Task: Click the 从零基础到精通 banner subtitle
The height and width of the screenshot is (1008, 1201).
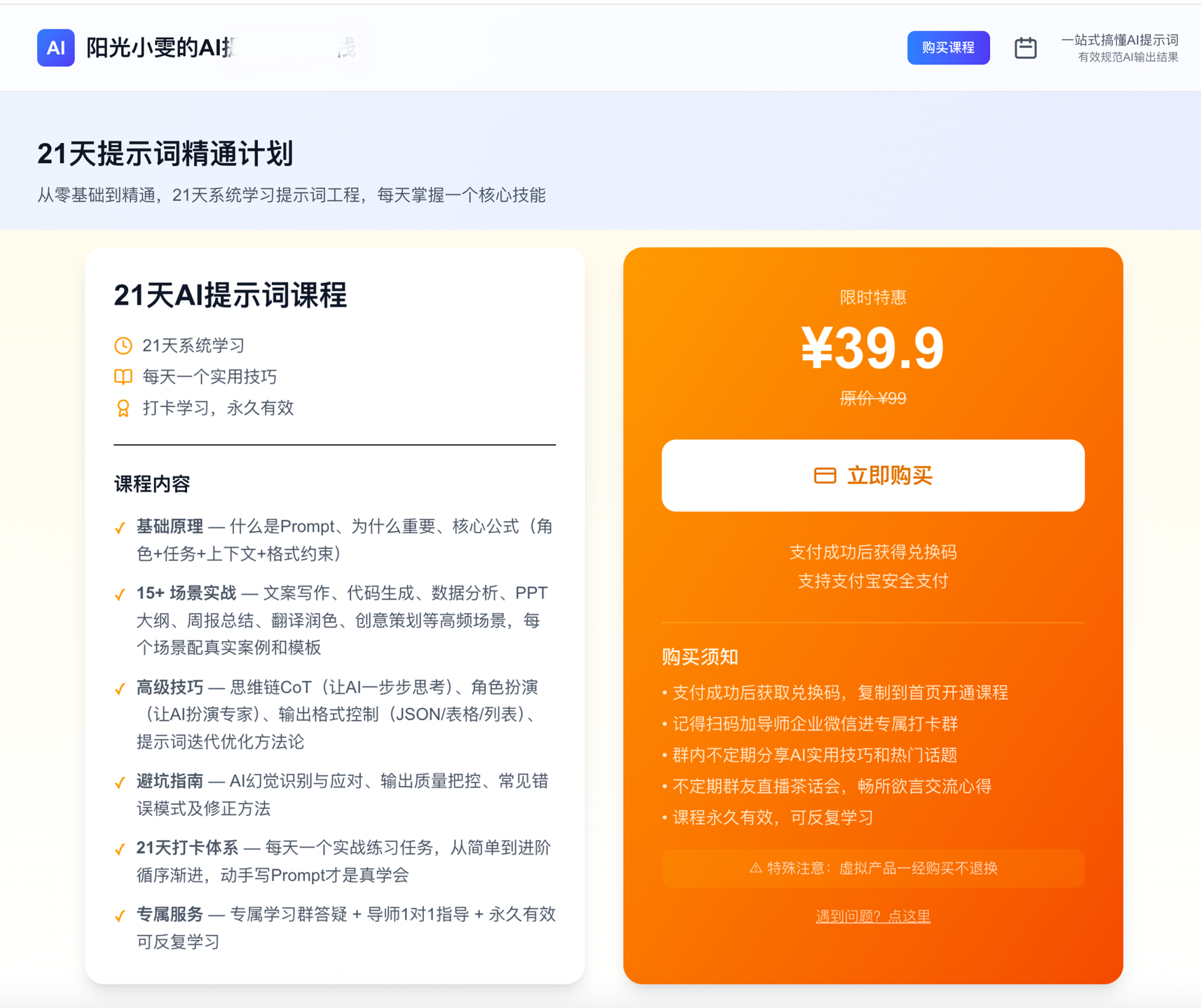Action: tap(291, 195)
